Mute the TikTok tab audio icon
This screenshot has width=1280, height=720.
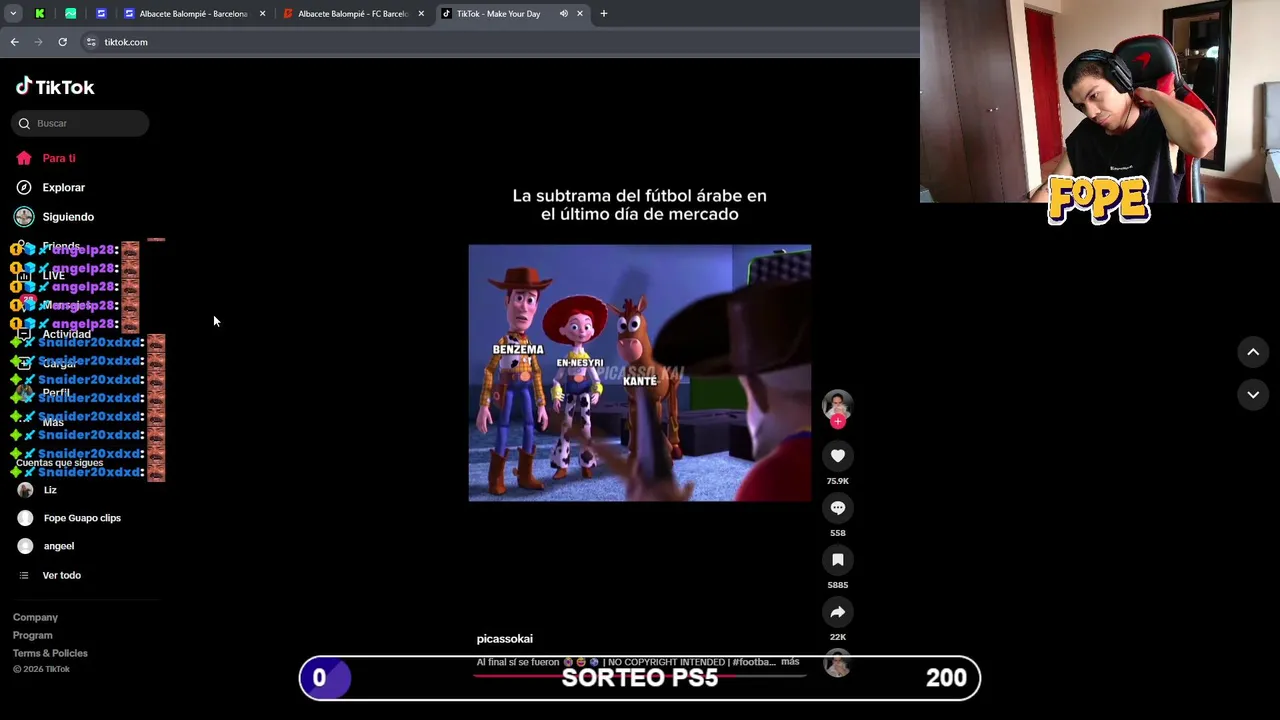click(x=564, y=14)
